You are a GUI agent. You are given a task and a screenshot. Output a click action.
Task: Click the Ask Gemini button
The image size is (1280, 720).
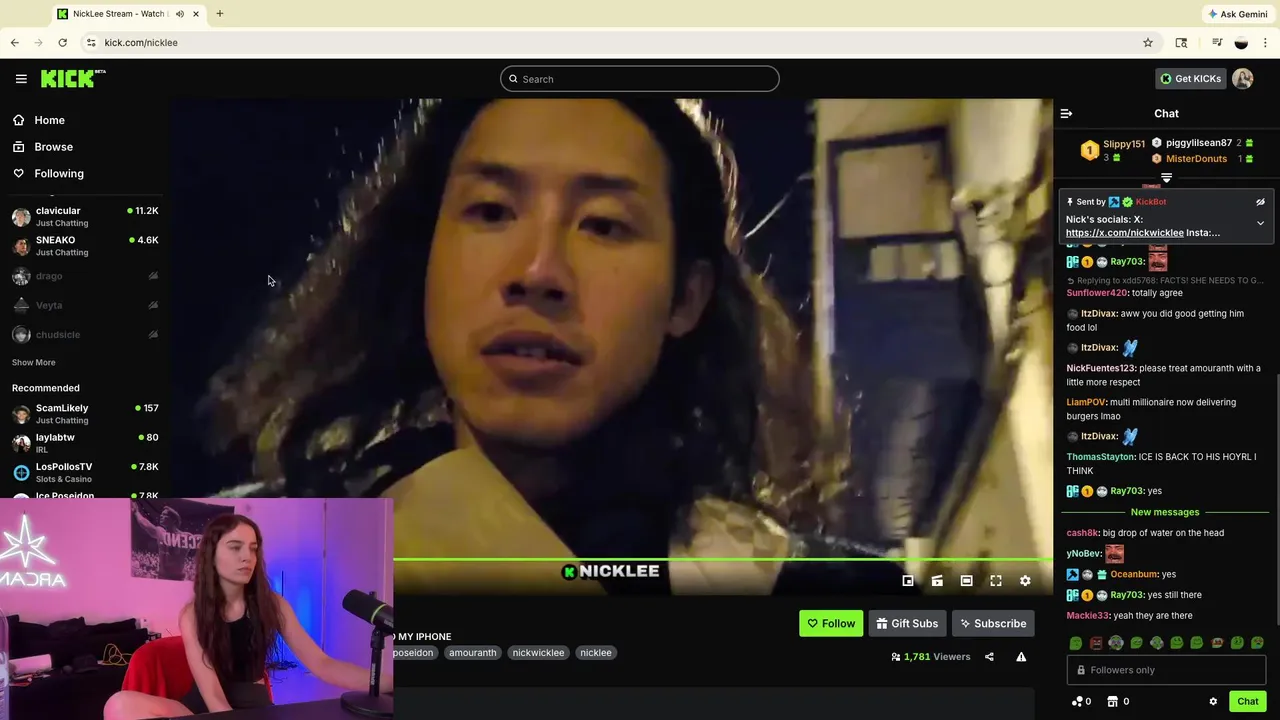pos(1238,14)
